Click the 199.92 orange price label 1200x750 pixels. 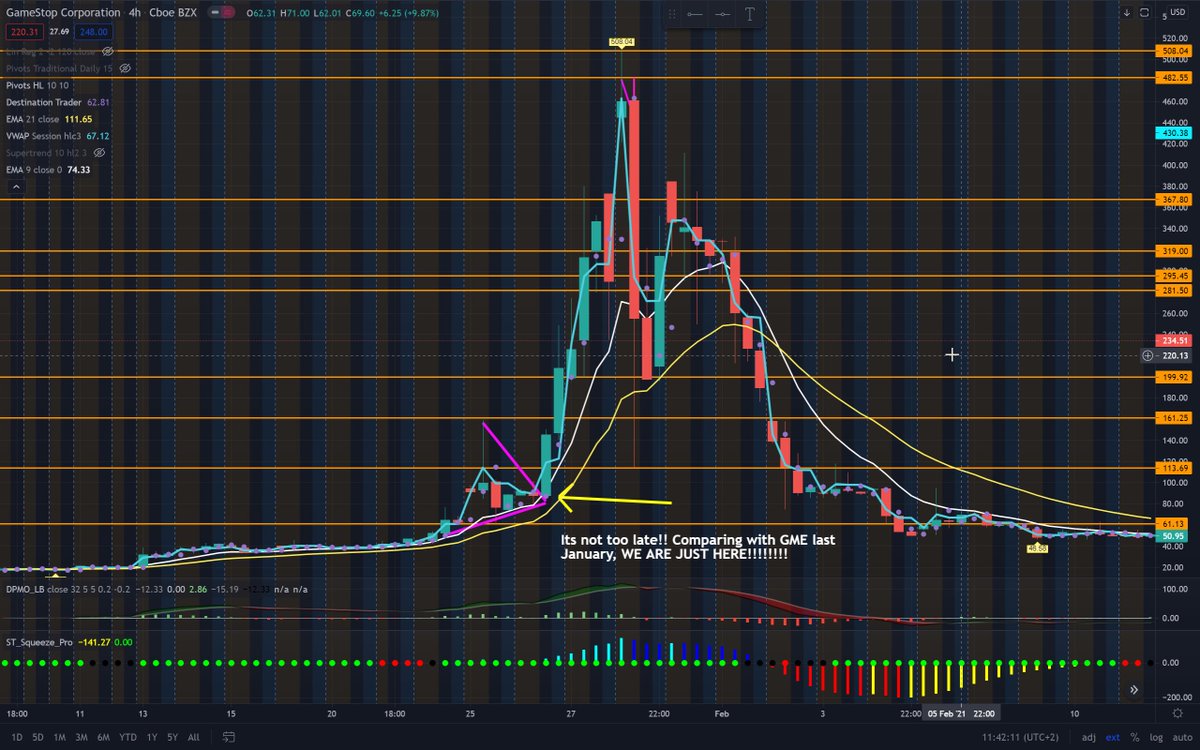pos(1174,377)
